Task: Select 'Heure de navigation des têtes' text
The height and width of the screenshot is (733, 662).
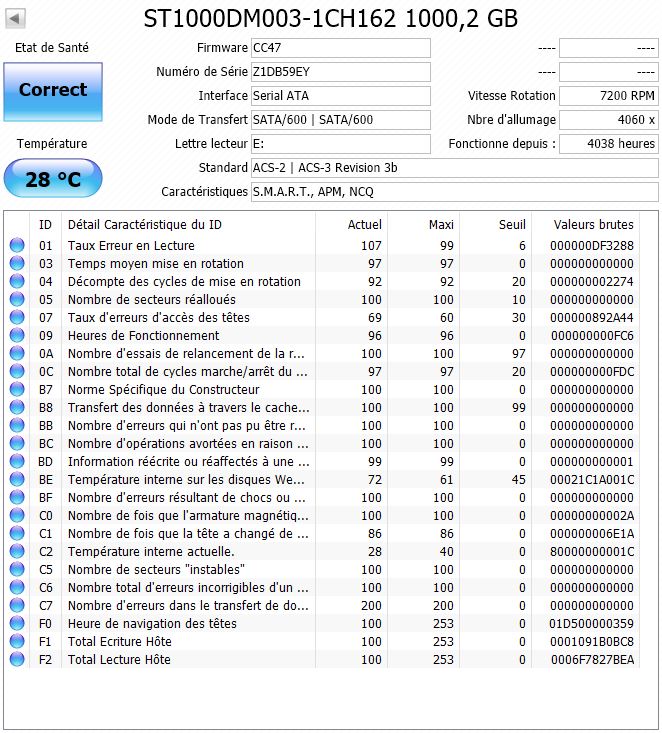Action: tap(152, 624)
